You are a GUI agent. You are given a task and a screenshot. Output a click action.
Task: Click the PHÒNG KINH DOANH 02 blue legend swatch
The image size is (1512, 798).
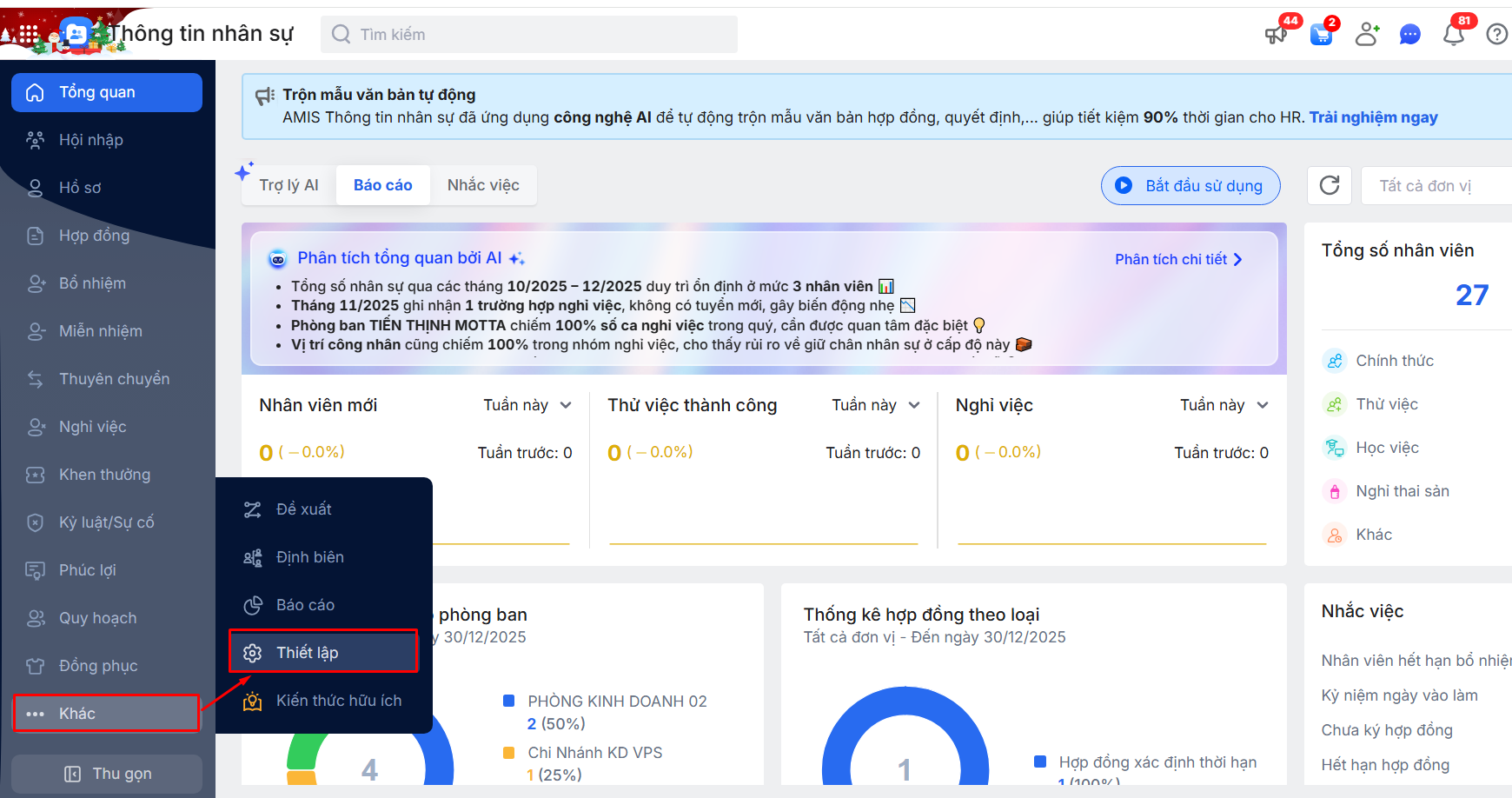tap(509, 701)
